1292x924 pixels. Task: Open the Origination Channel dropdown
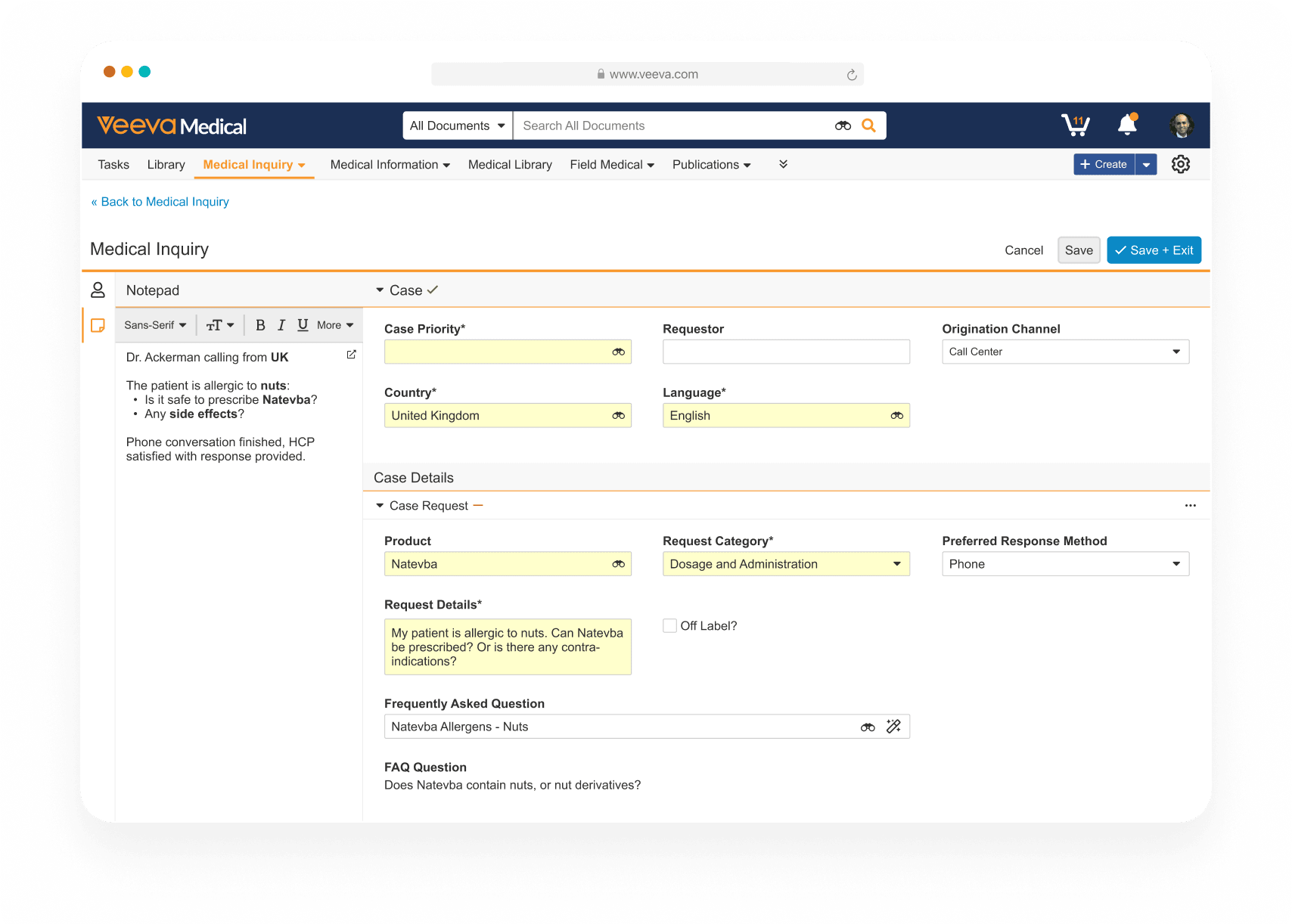1065,352
